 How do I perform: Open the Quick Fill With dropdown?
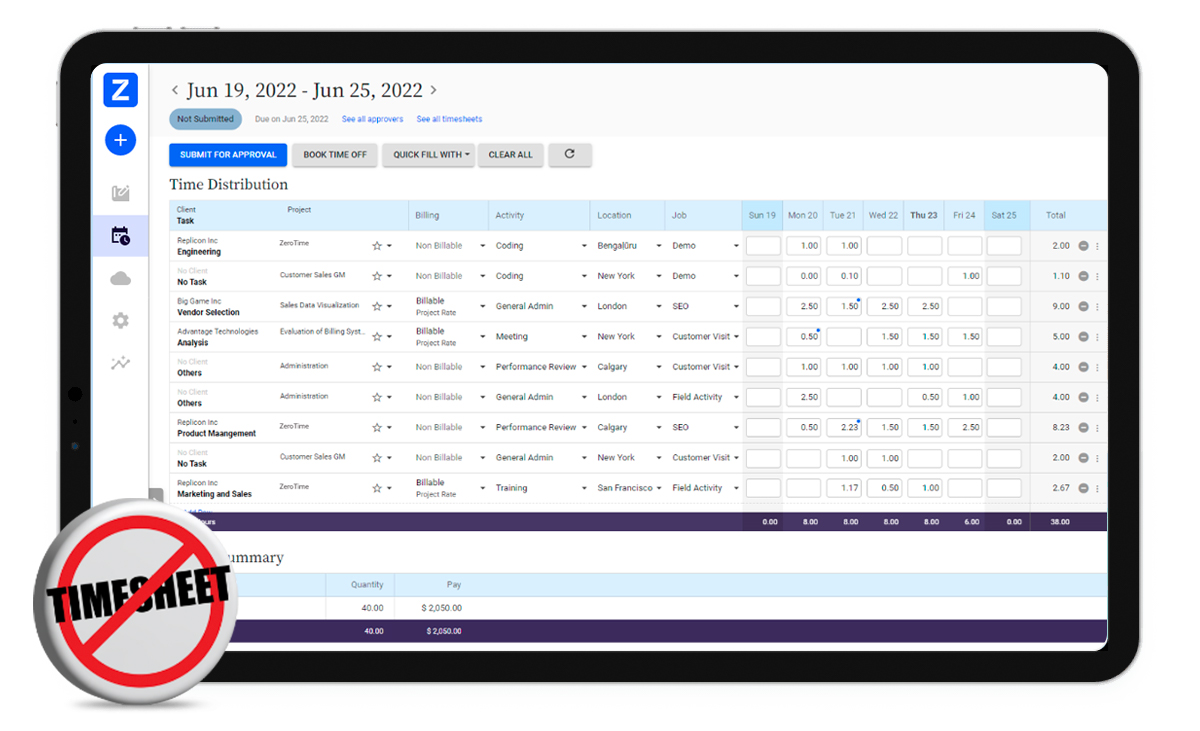[x=428, y=154]
